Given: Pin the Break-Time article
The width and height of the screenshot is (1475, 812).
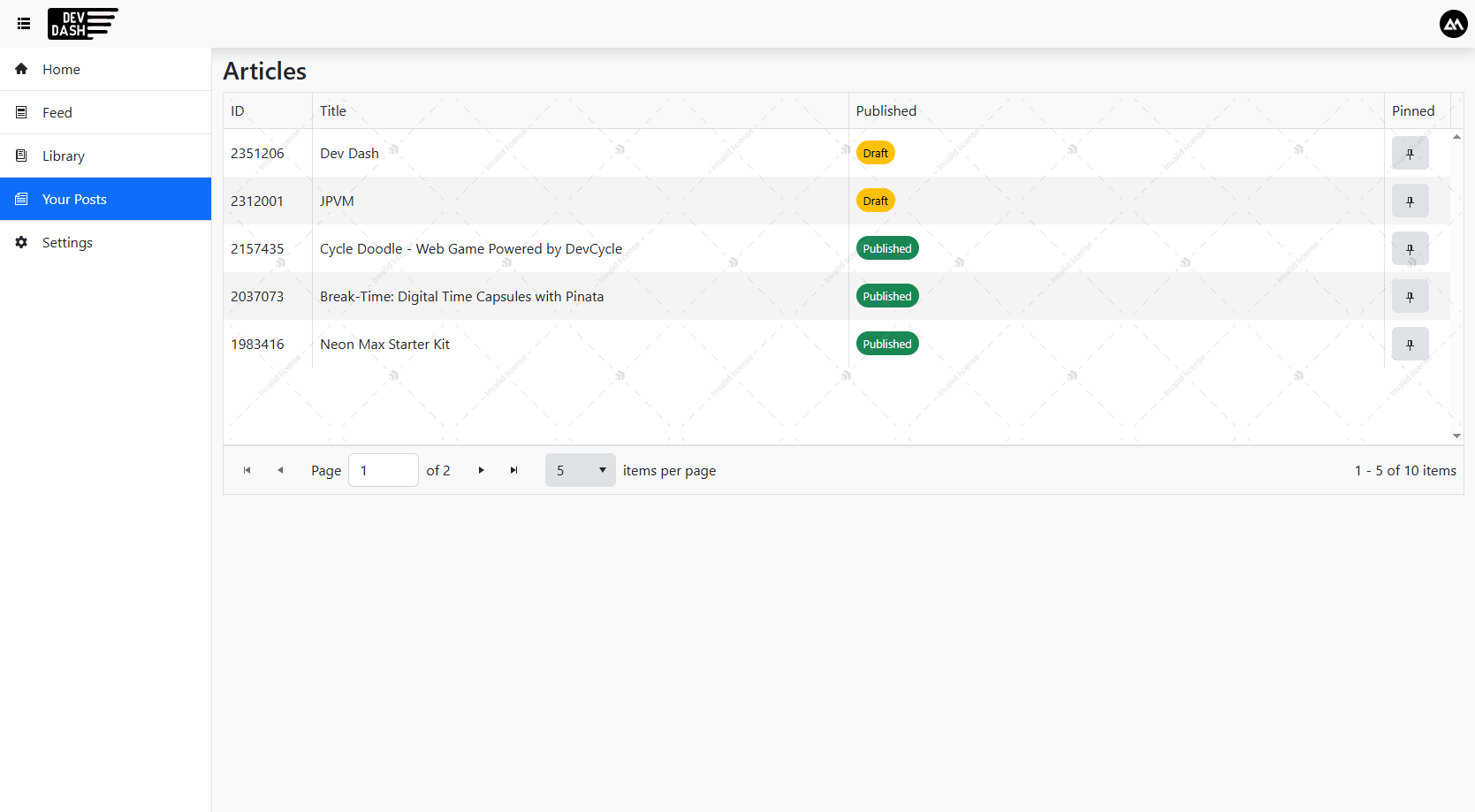Looking at the screenshot, I should [1410, 296].
